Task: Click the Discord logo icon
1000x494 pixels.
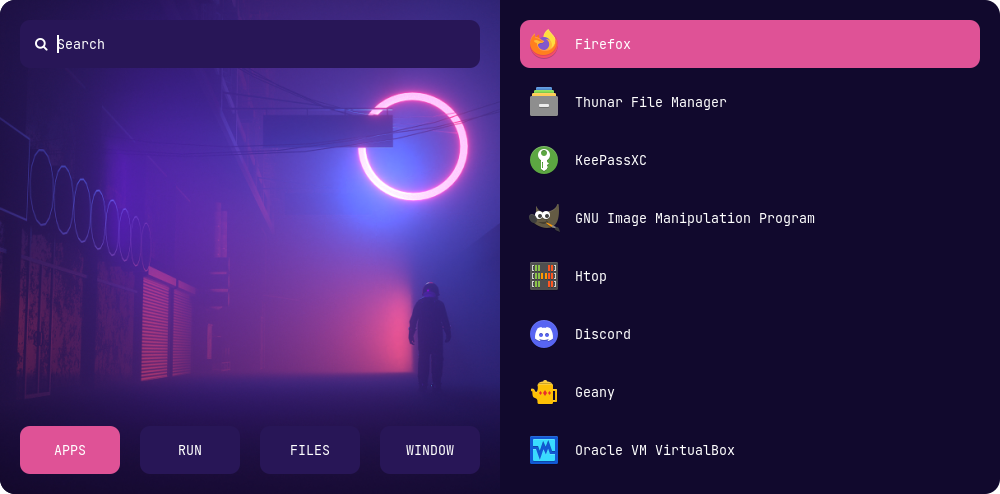Action: coord(544,334)
